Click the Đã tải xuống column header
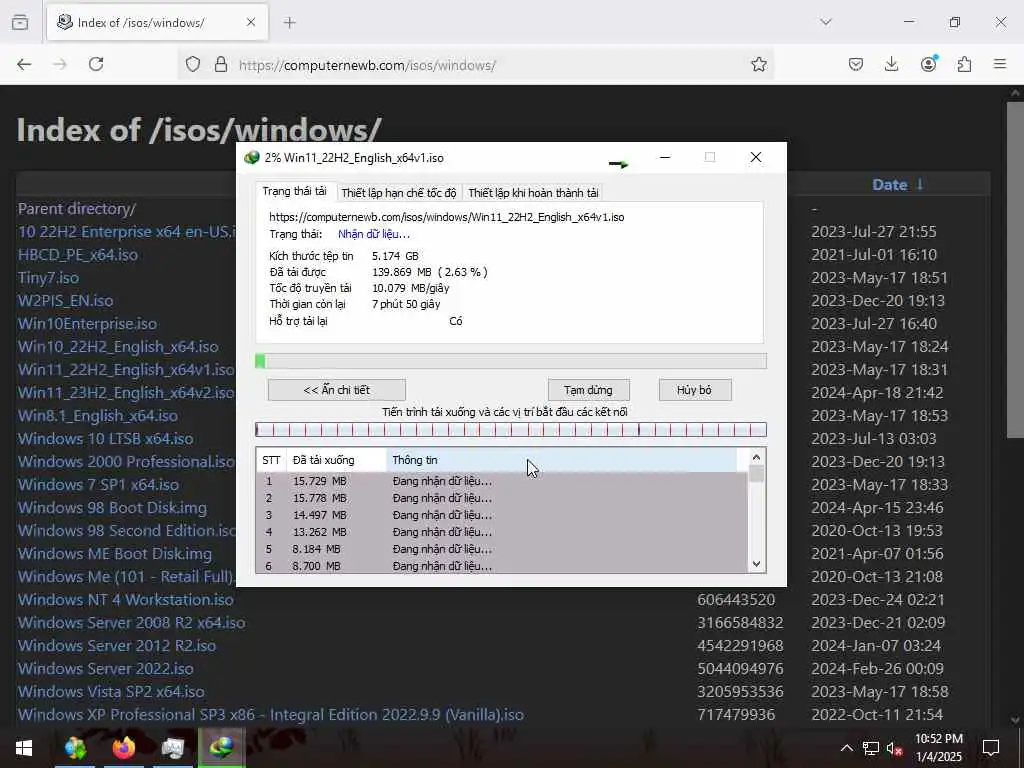 pyautogui.click(x=336, y=460)
